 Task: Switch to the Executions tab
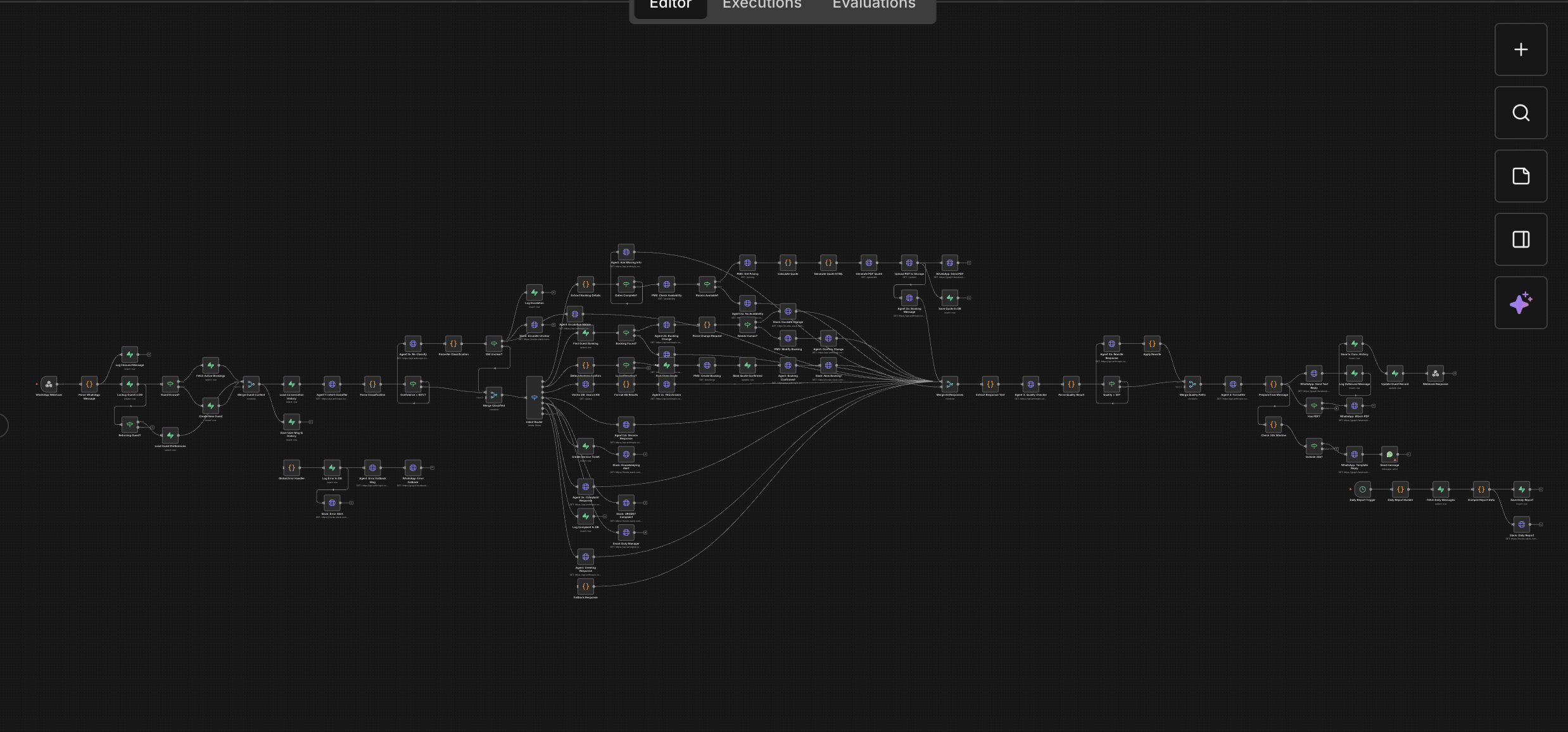click(x=762, y=5)
